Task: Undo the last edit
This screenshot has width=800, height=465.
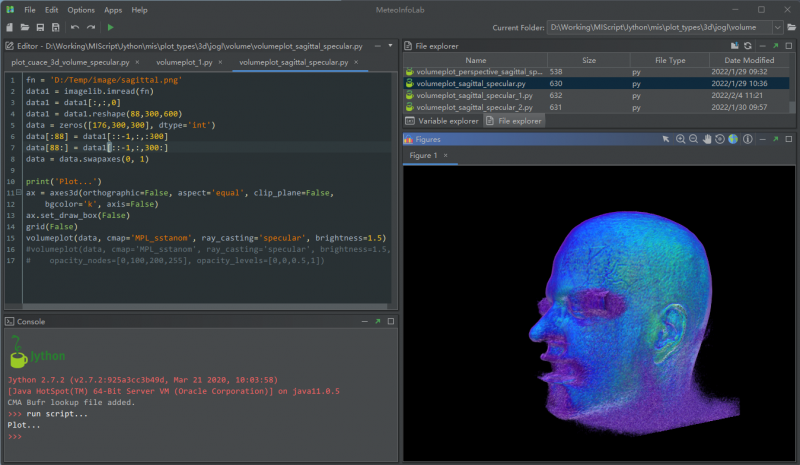Action: pos(75,28)
